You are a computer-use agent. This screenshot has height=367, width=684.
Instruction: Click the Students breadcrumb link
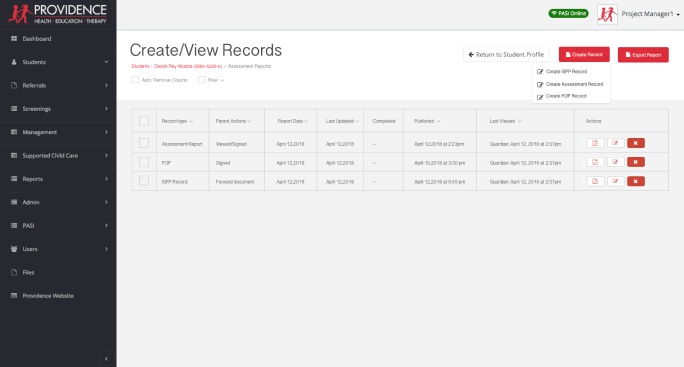click(140, 66)
